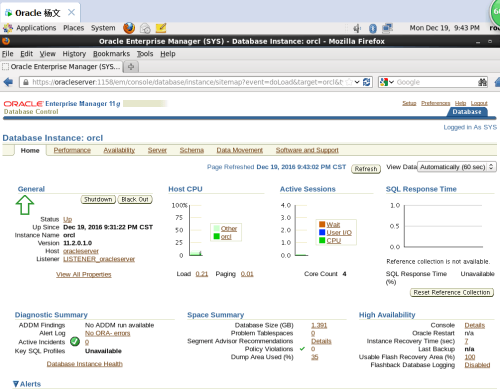This screenshot has height=390, width=500.
Task: Reload the page with the reload icon
Action: point(367,82)
